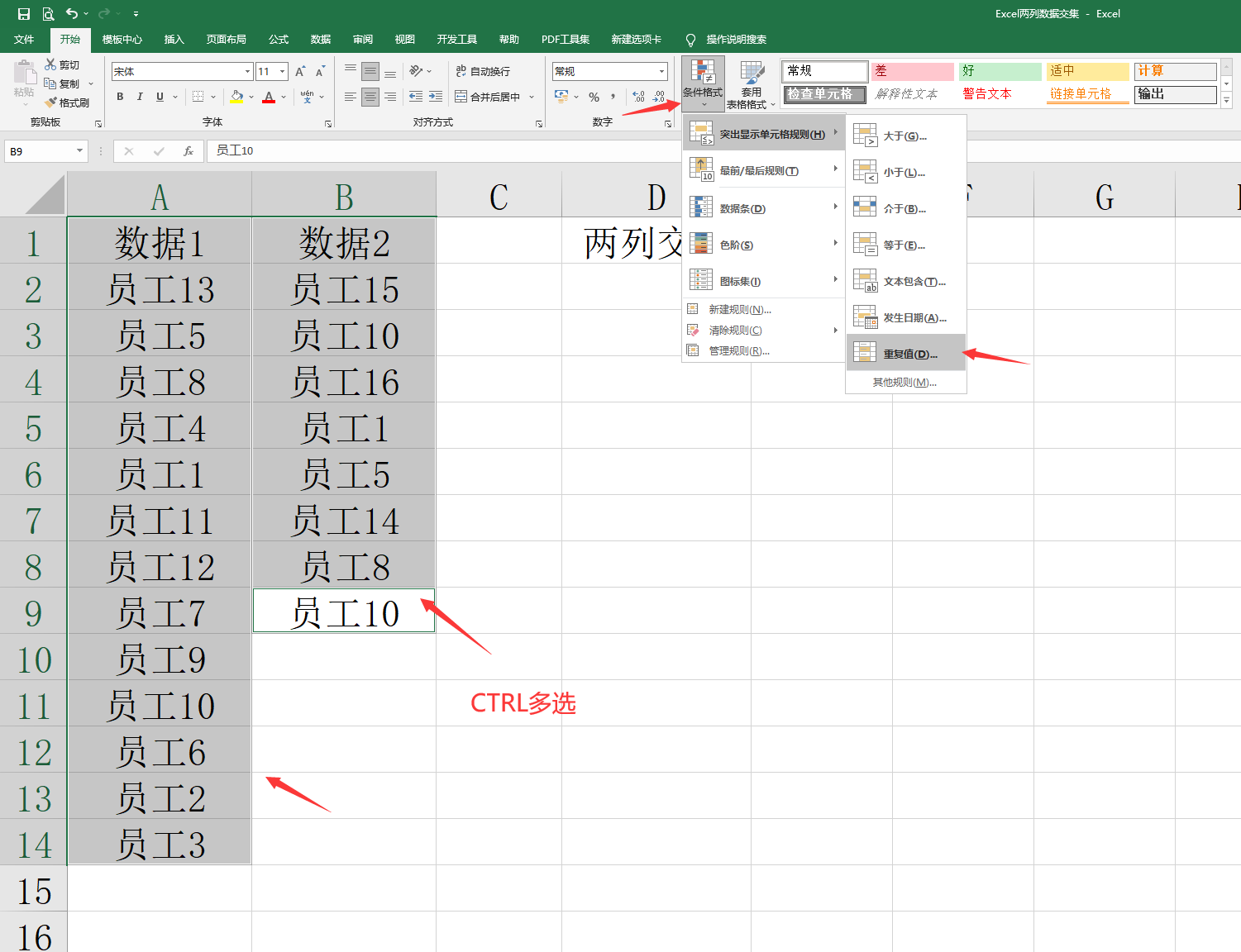1241x952 pixels.
Task: Switch to the 插入 ribbon tab
Action: (174, 39)
